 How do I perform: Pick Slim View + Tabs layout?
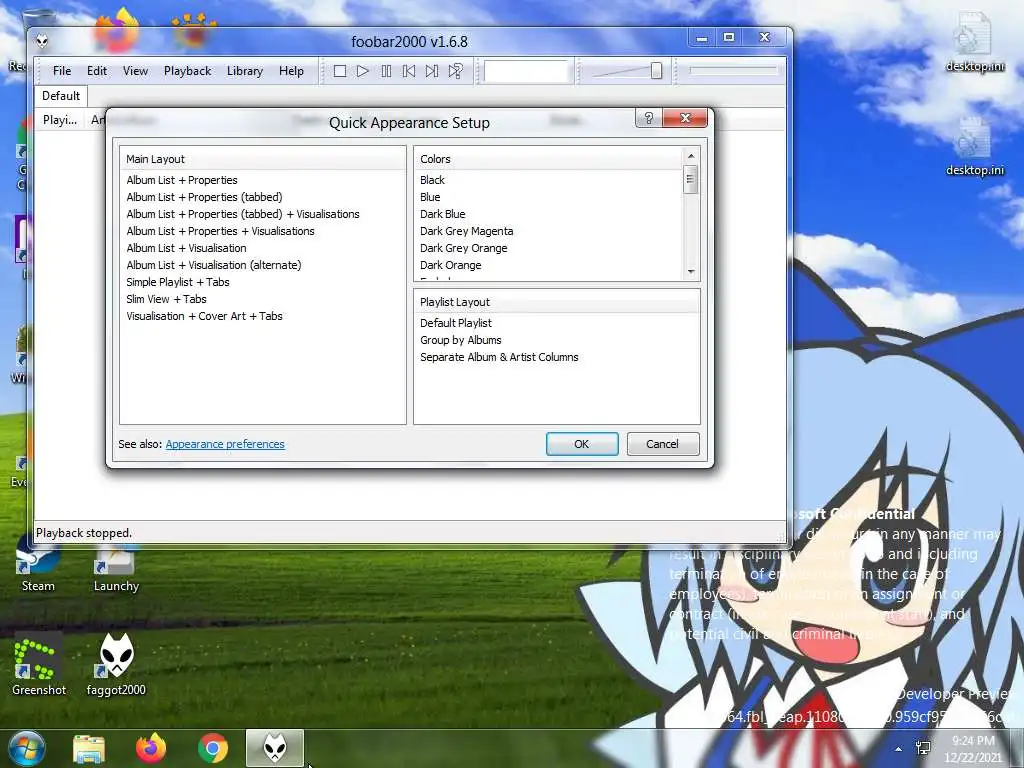(167, 299)
